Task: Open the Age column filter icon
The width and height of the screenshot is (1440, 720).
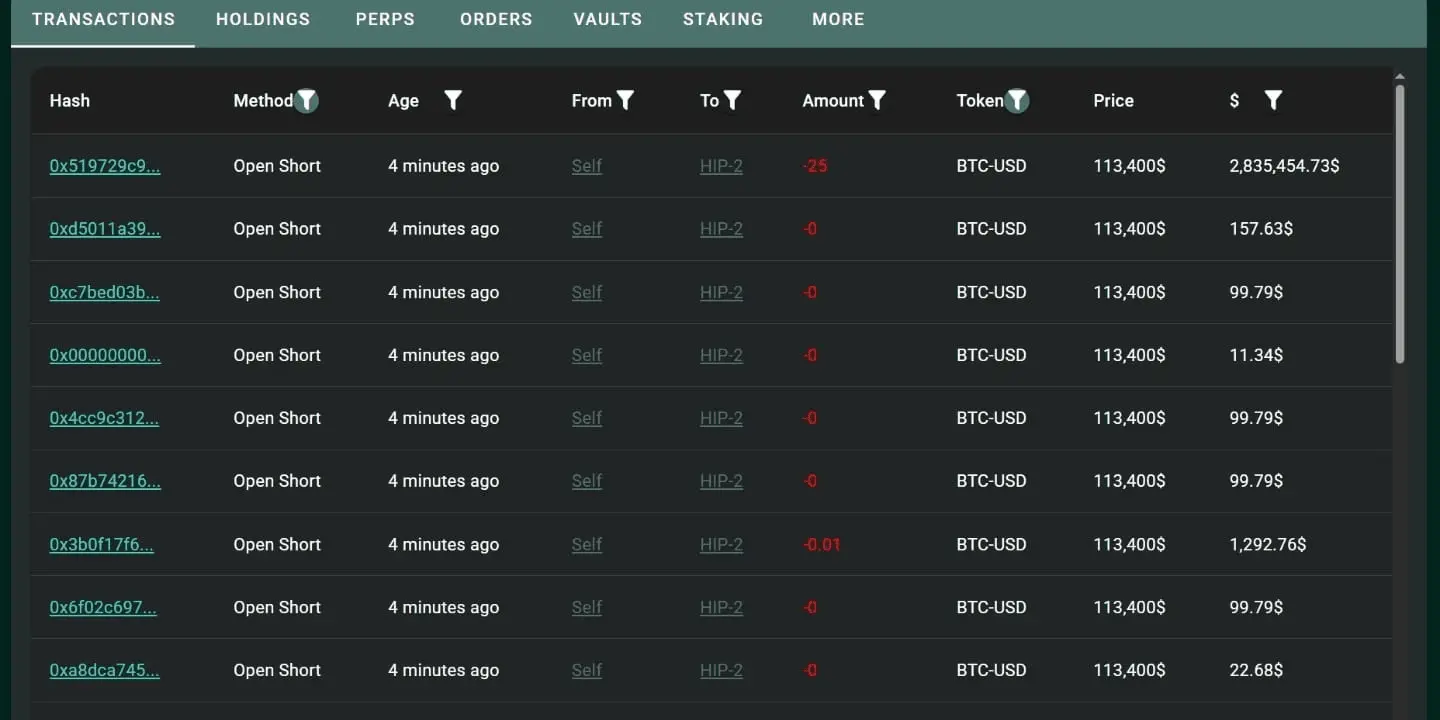Action: point(453,100)
